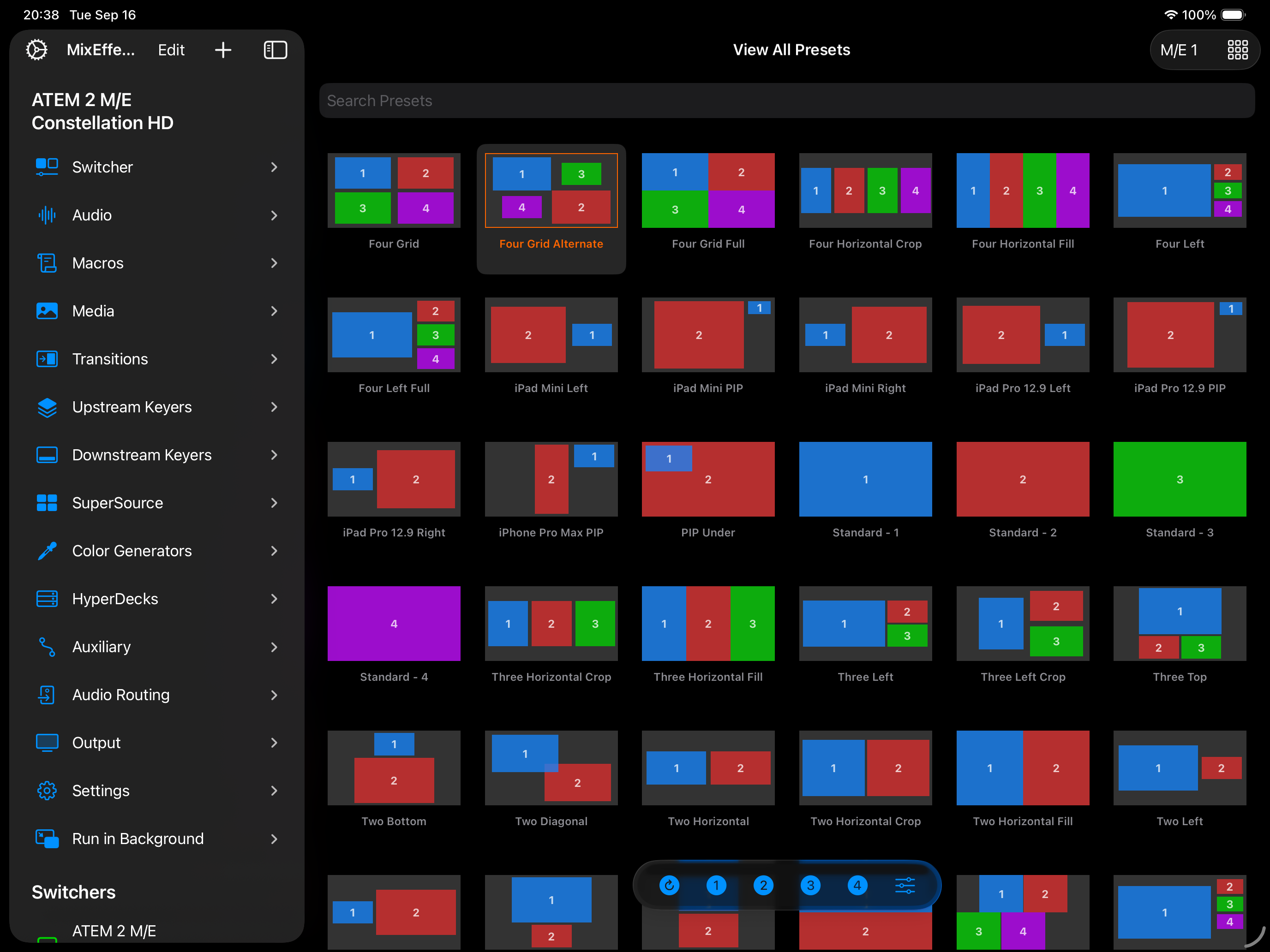
Task: Select box 3 in the floating toolbar
Action: 810,886
